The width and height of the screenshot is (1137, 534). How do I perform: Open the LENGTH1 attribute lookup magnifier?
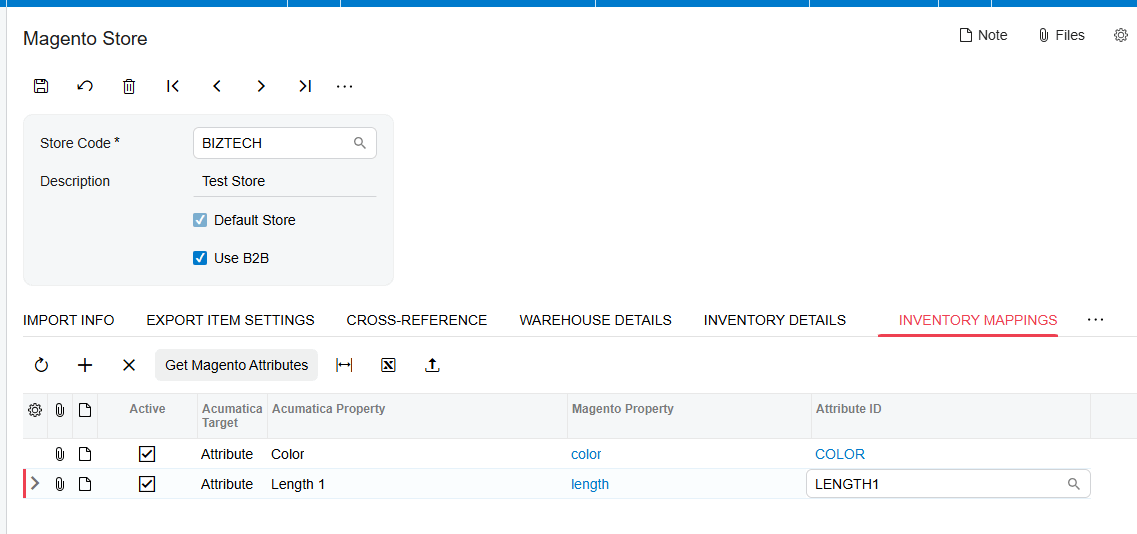[1074, 484]
